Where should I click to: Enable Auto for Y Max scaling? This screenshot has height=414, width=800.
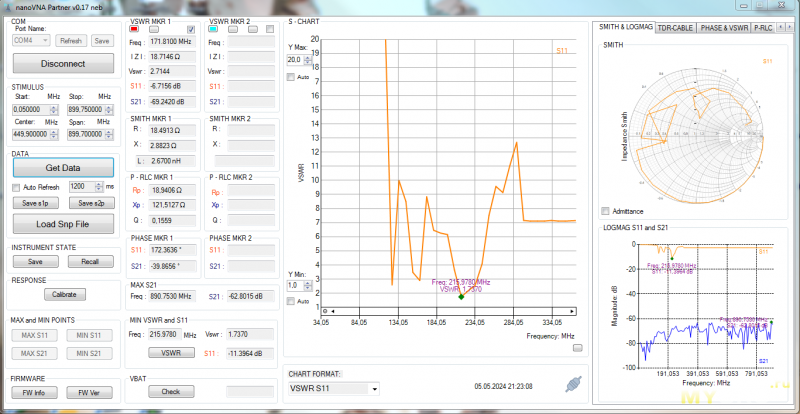(291, 77)
